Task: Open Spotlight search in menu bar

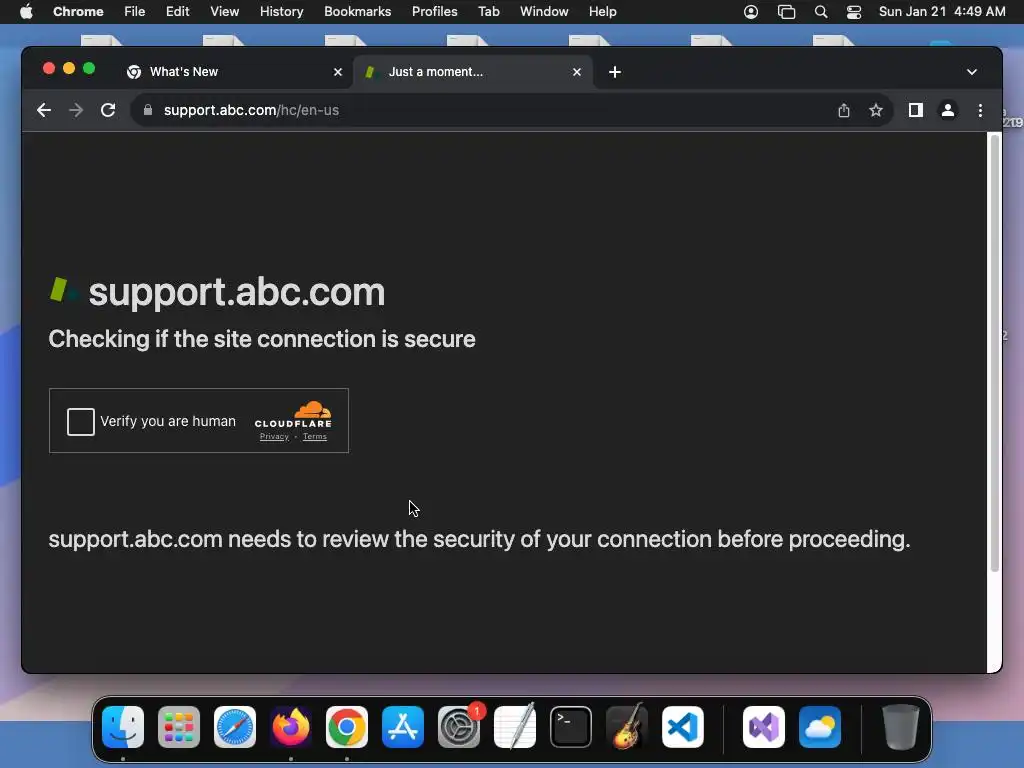Action: click(x=821, y=12)
